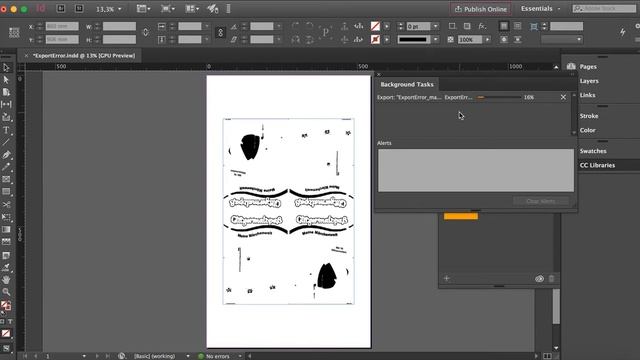The width and height of the screenshot is (640, 360).
Task: Select the Line tool
Action: (x=6, y=142)
